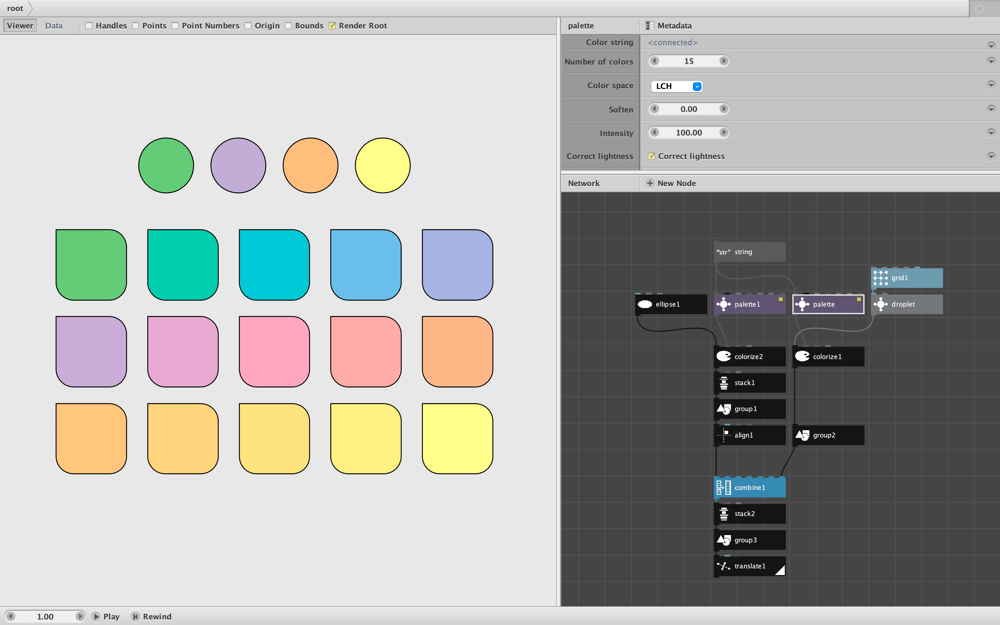Select the colorize2 node icon
Image resolution: width=1000 pixels, height=625 pixels.
(723, 357)
